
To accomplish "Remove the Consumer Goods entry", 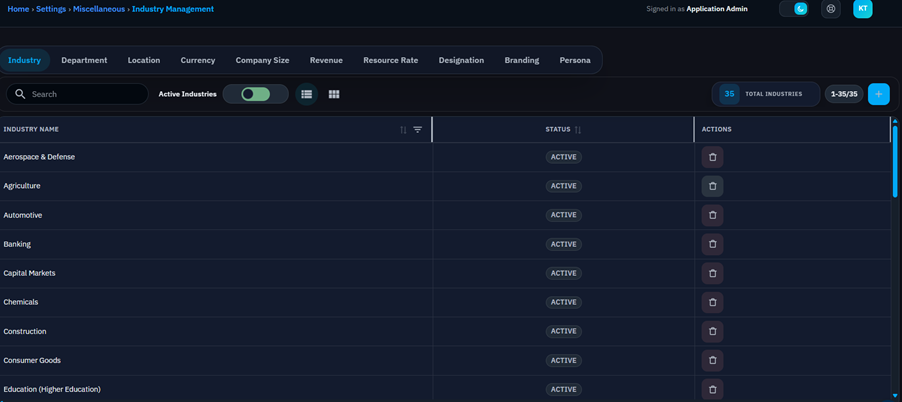I will point(712,361).
